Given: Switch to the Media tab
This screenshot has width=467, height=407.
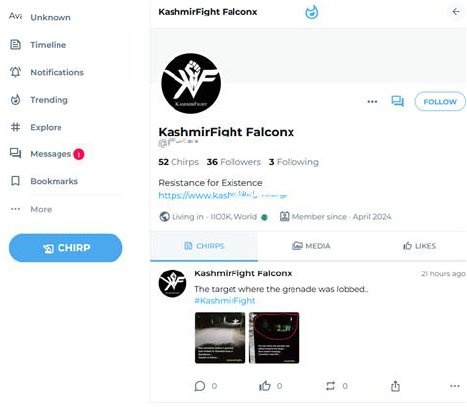Looking at the screenshot, I should coord(311,246).
